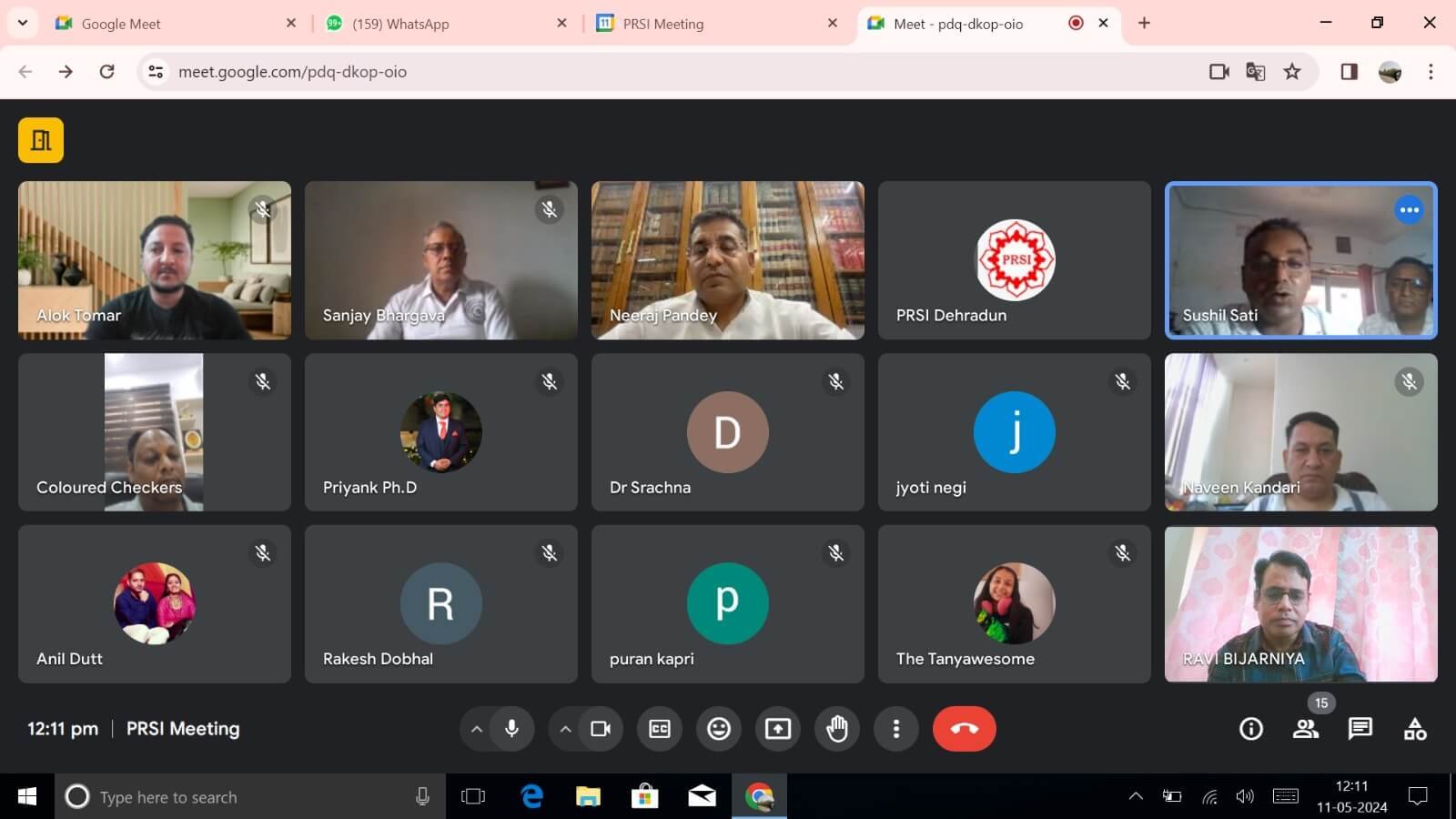Raise hand using the hand icon

837,729
